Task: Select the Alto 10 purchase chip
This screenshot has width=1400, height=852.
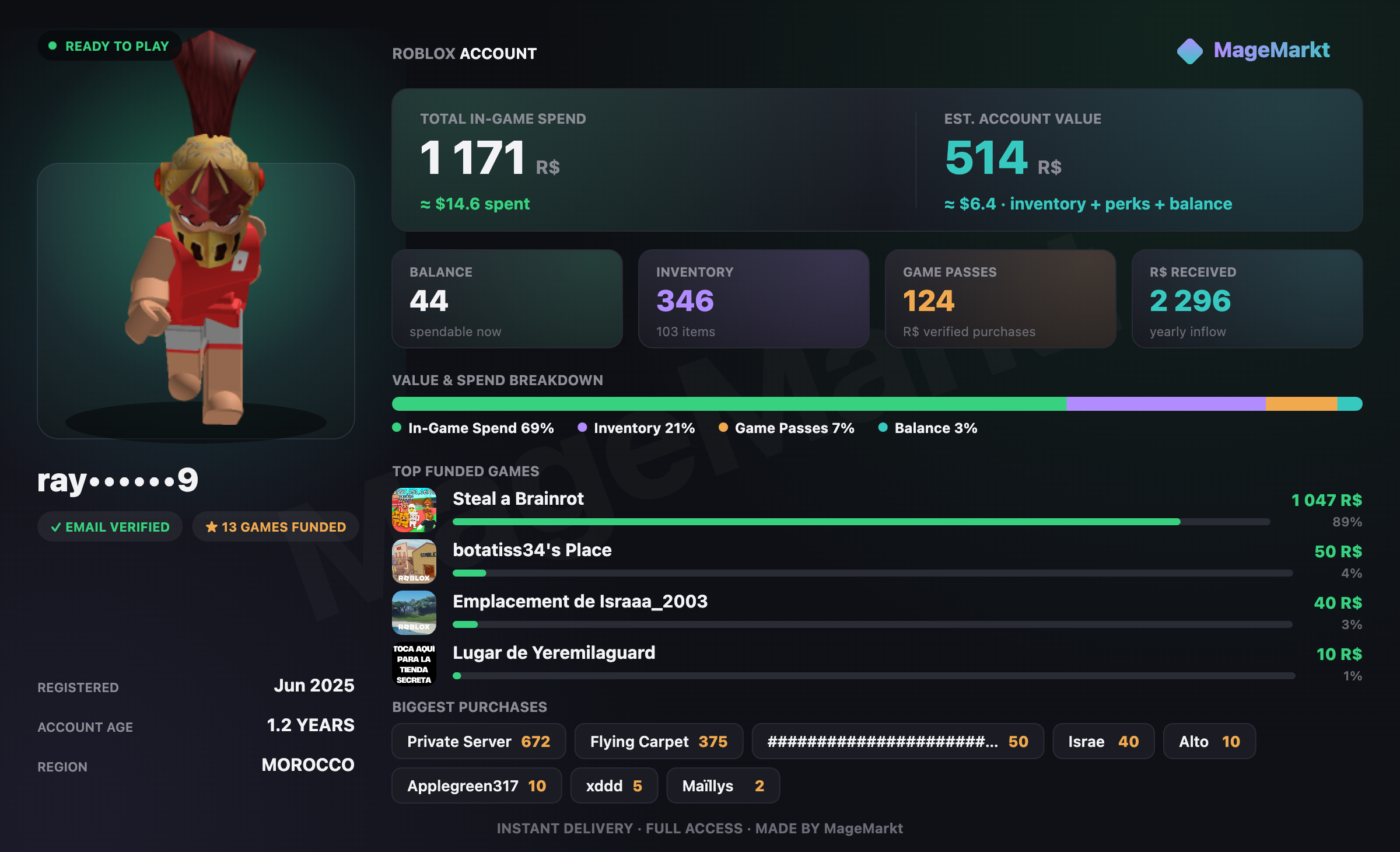Action: pos(1210,741)
